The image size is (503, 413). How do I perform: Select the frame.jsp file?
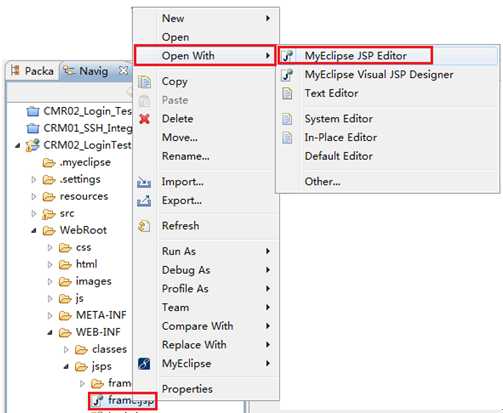(123, 401)
